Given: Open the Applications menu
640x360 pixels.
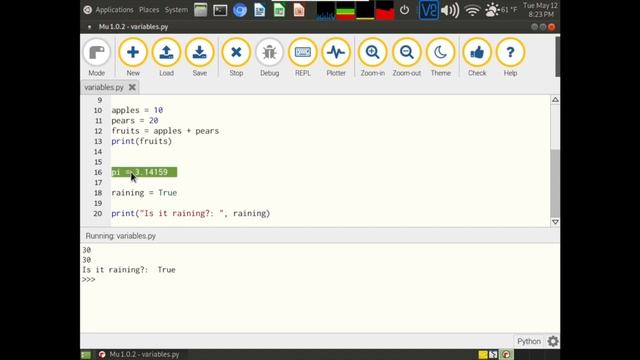Looking at the screenshot, I should tap(114, 10).
